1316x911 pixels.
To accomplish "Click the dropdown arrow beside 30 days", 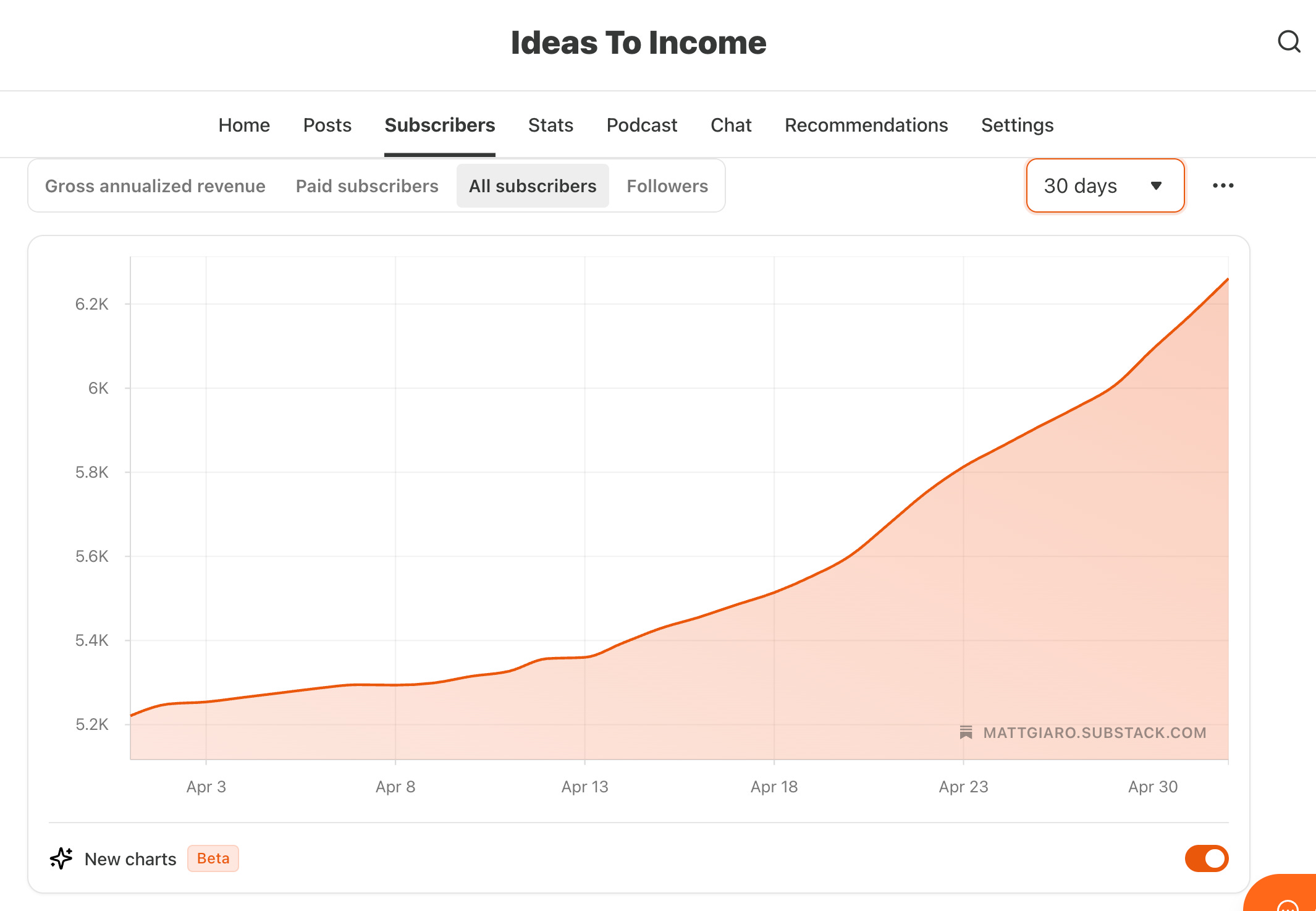I will [1156, 185].
